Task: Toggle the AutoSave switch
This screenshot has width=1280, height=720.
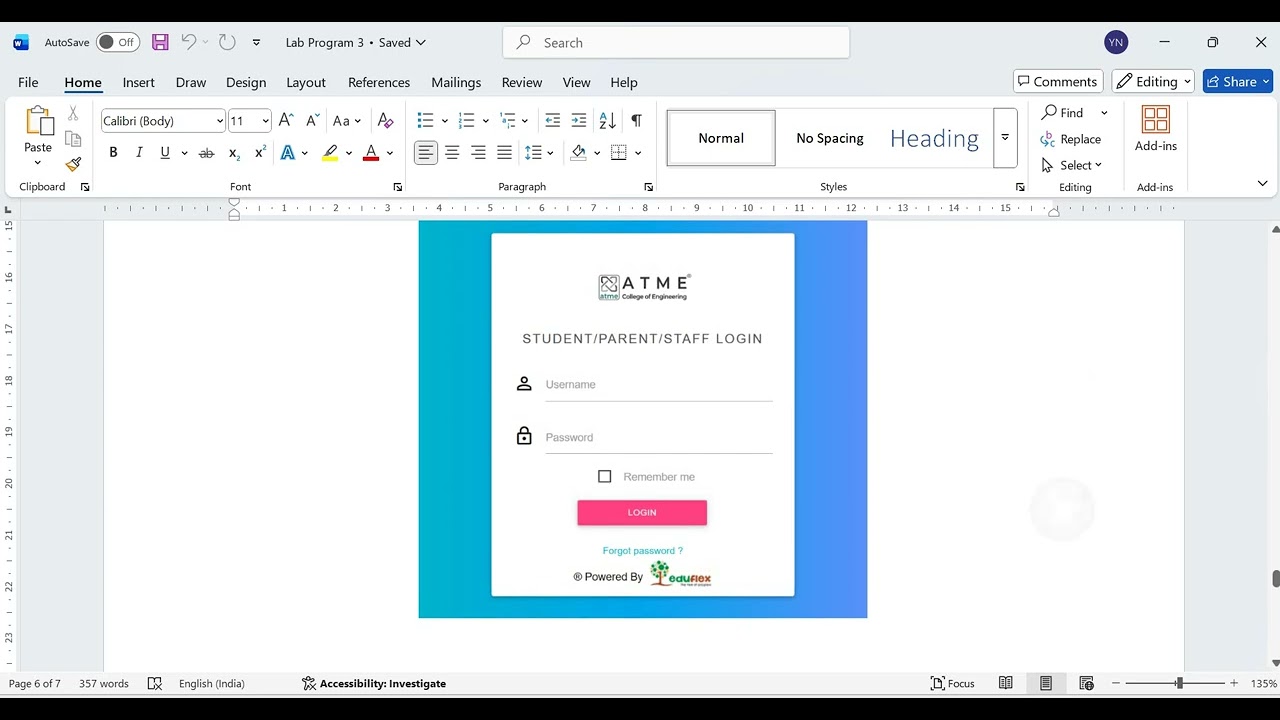Action: pyautogui.click(x=118, y=42)
